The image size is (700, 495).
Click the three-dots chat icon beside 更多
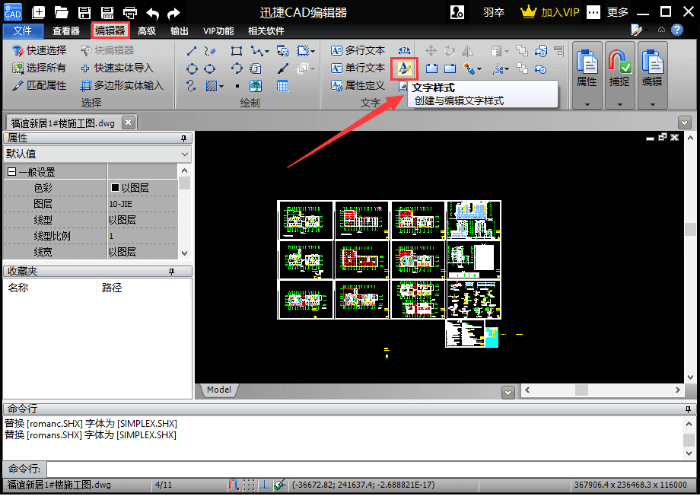(593, 12)
